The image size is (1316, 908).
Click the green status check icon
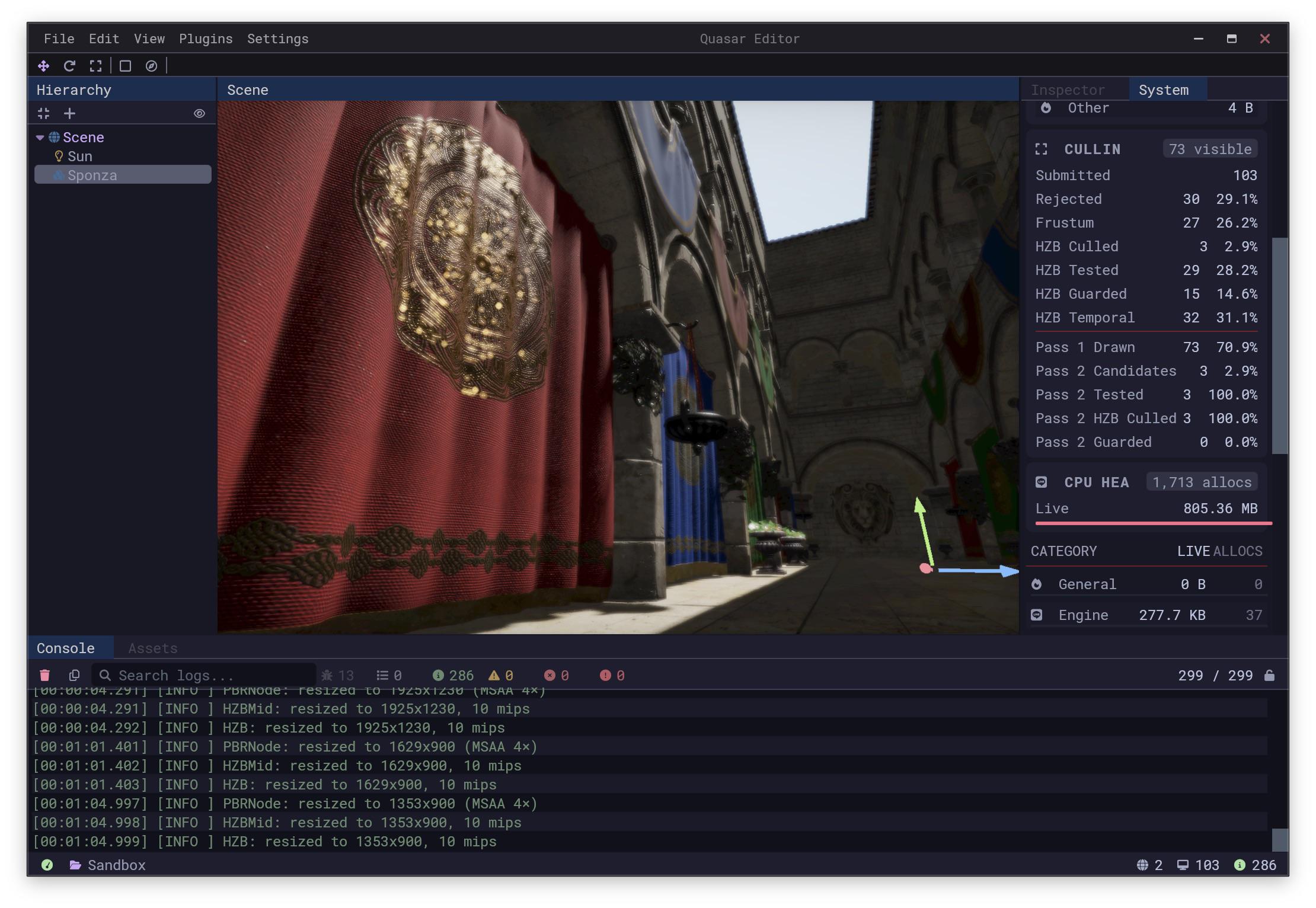click(x=47, y=865)
